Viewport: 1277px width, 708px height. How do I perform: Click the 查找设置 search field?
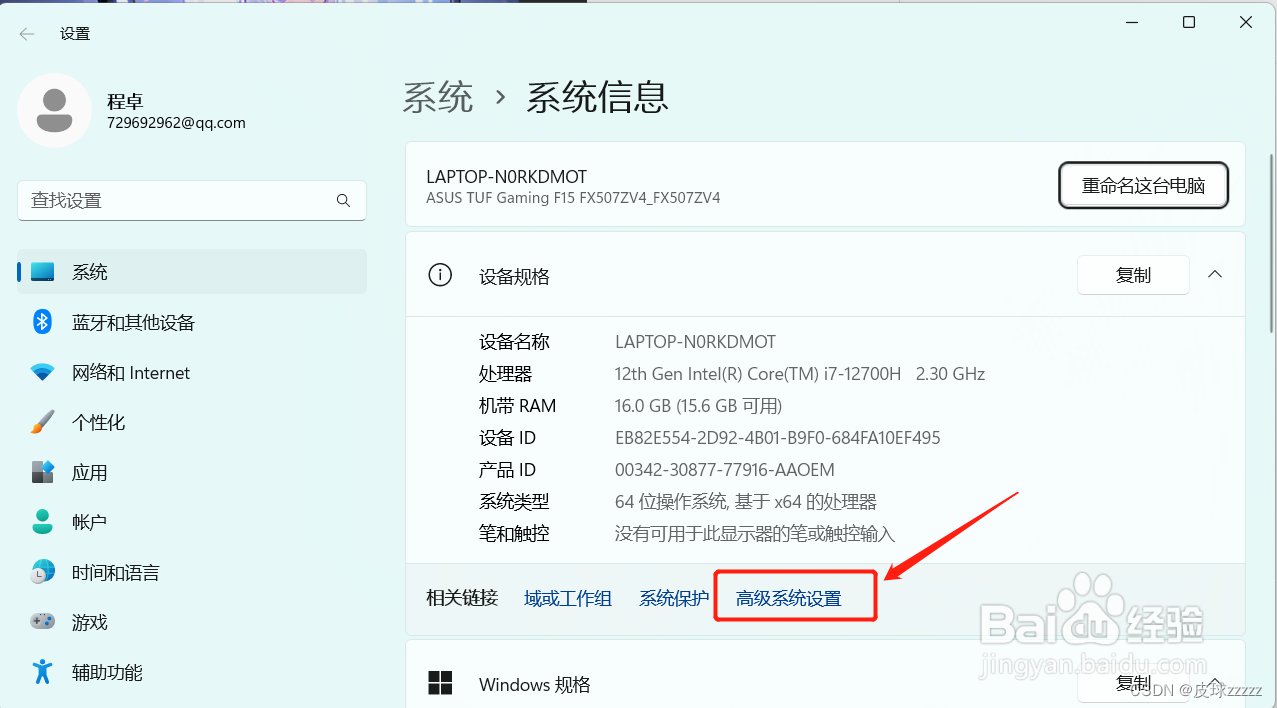(192, 201)
